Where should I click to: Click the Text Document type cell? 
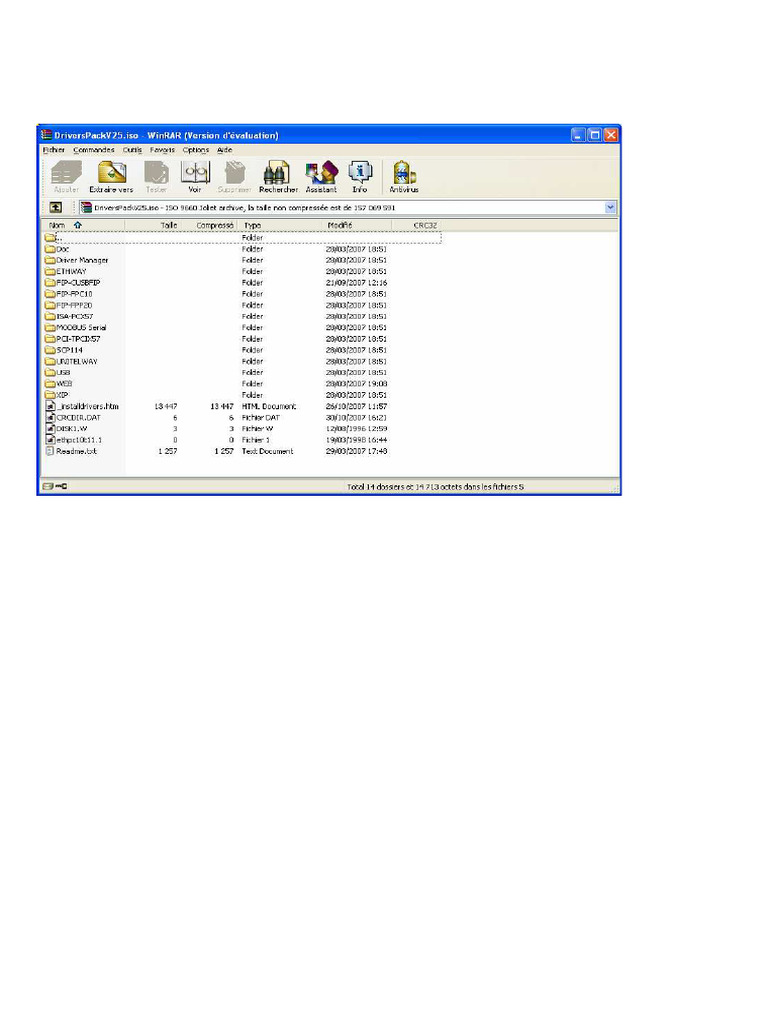(268, 451)
